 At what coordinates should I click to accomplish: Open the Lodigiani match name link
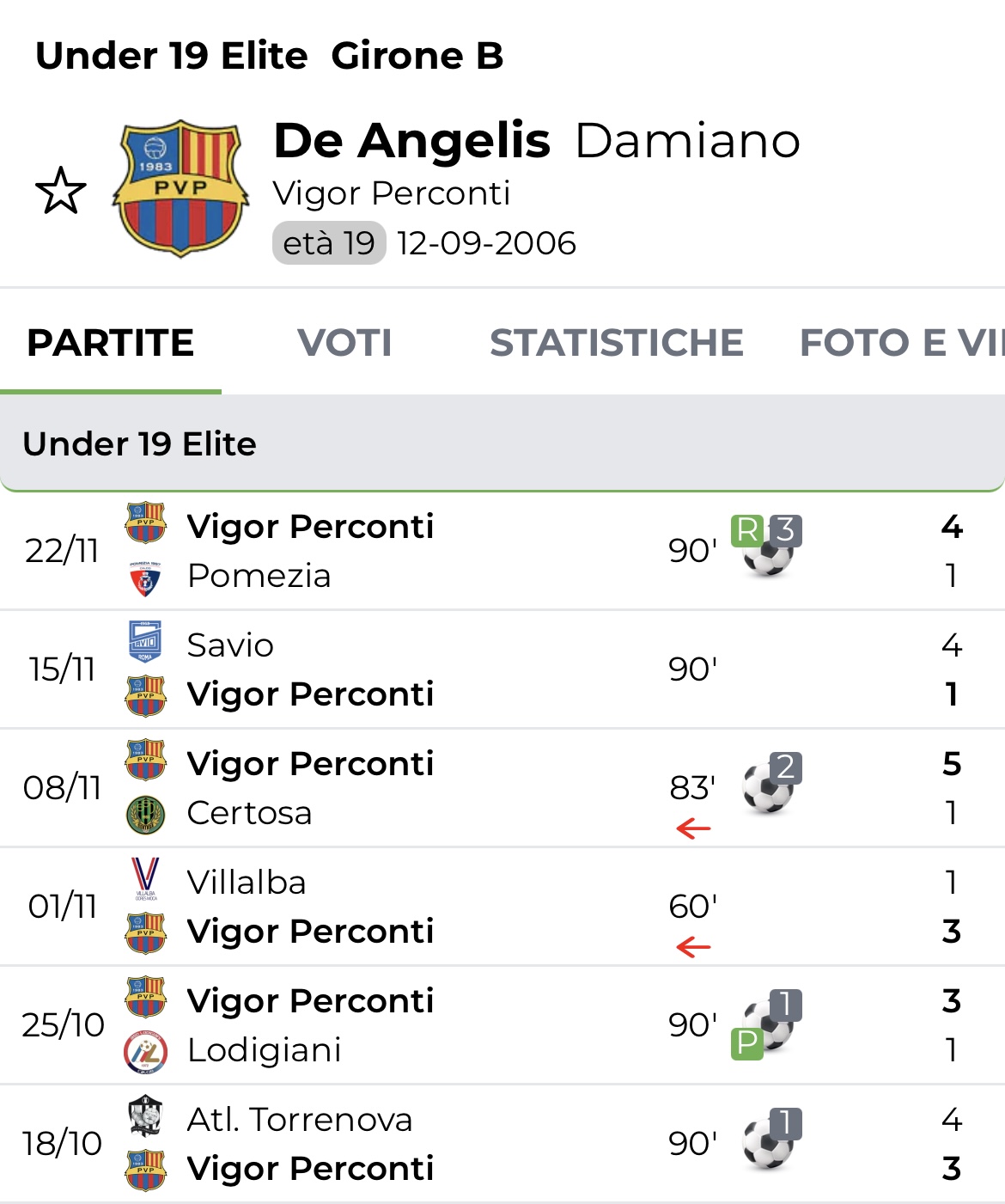(x=265, y=1050)
